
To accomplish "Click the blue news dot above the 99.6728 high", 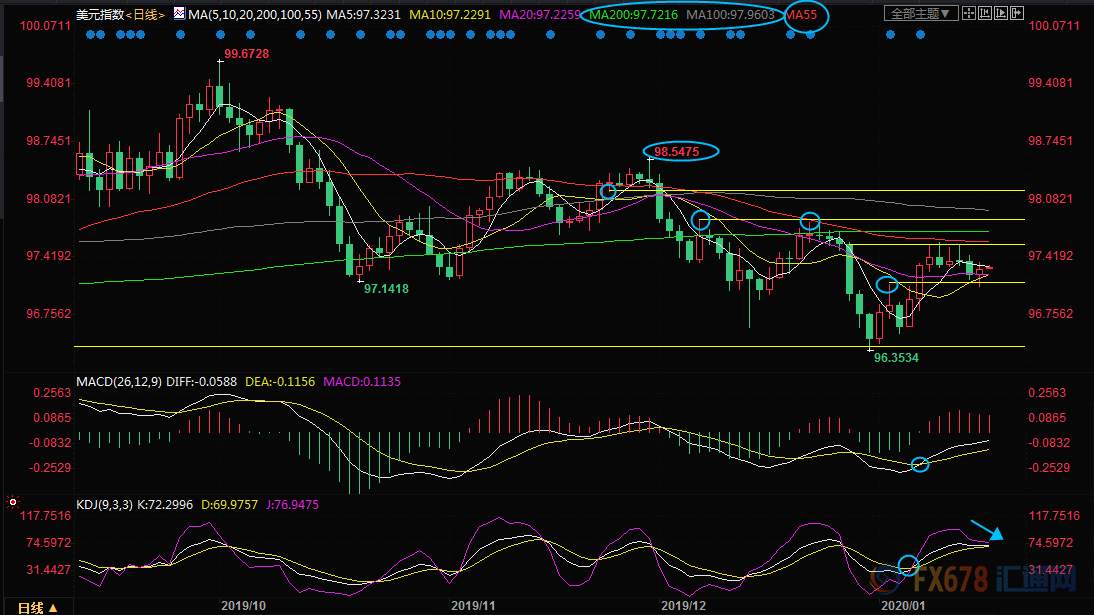I will coord(220,34).
